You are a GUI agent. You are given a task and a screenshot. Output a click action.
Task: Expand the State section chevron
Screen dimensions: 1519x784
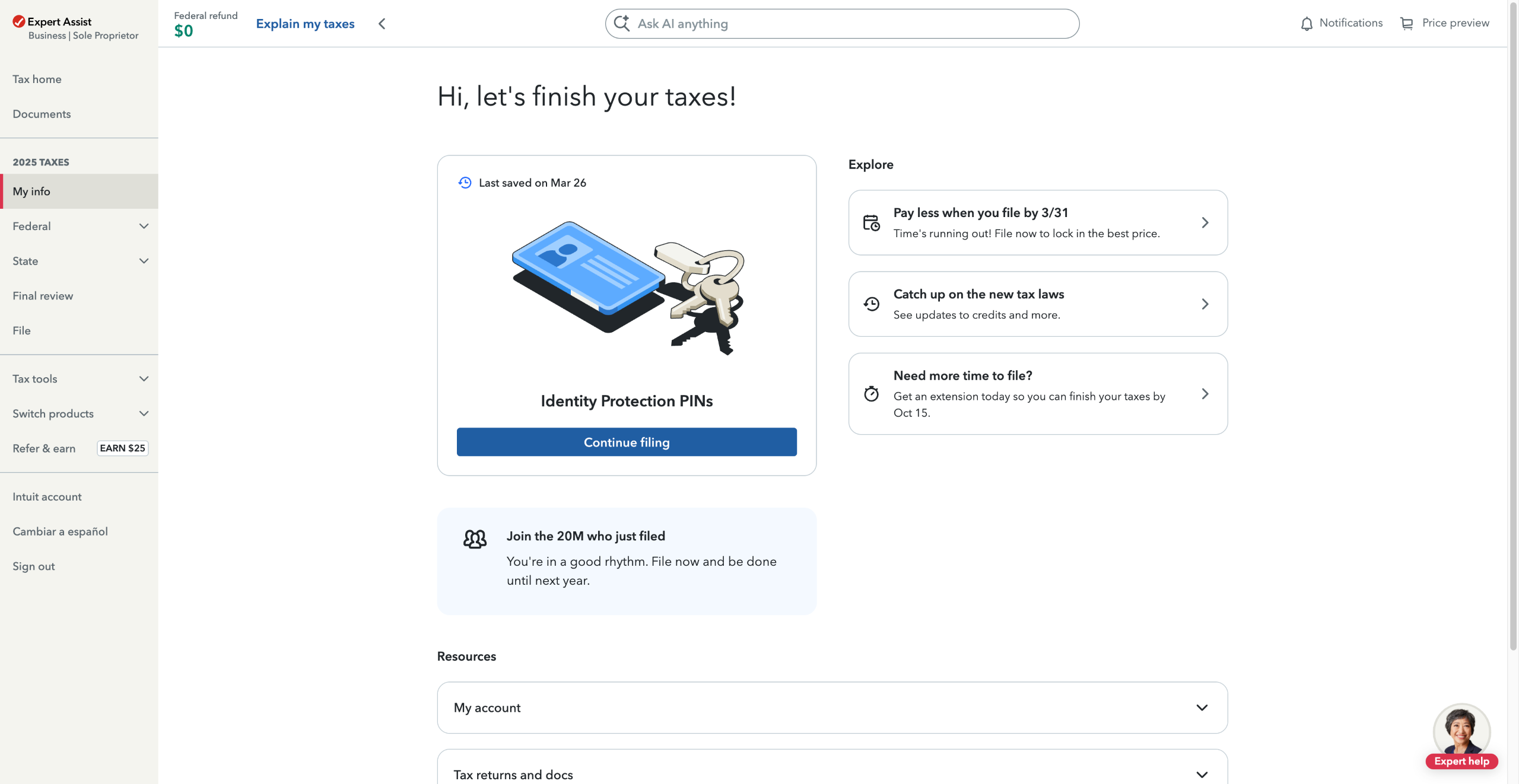click(x=144, y=261)
